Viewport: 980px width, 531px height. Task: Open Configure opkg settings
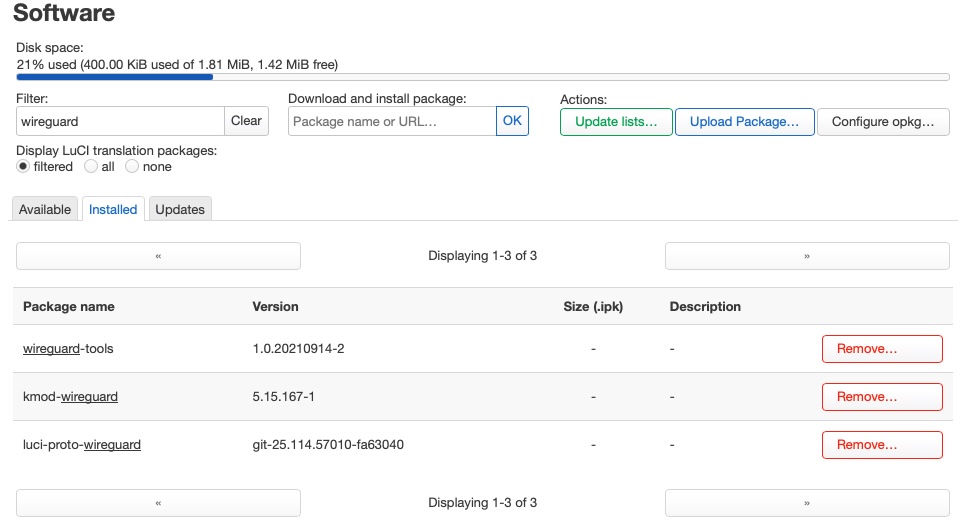883,122
